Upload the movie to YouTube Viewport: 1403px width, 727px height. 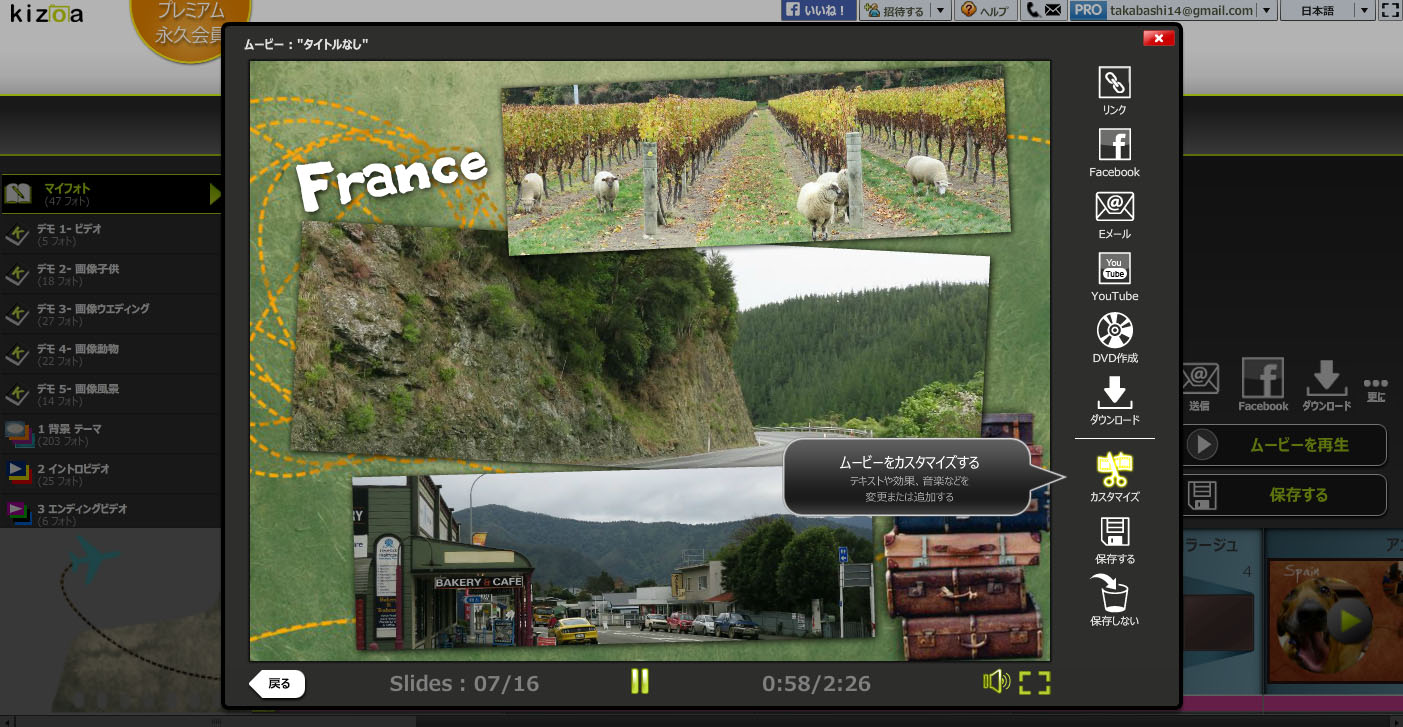tap(1114, 269)
